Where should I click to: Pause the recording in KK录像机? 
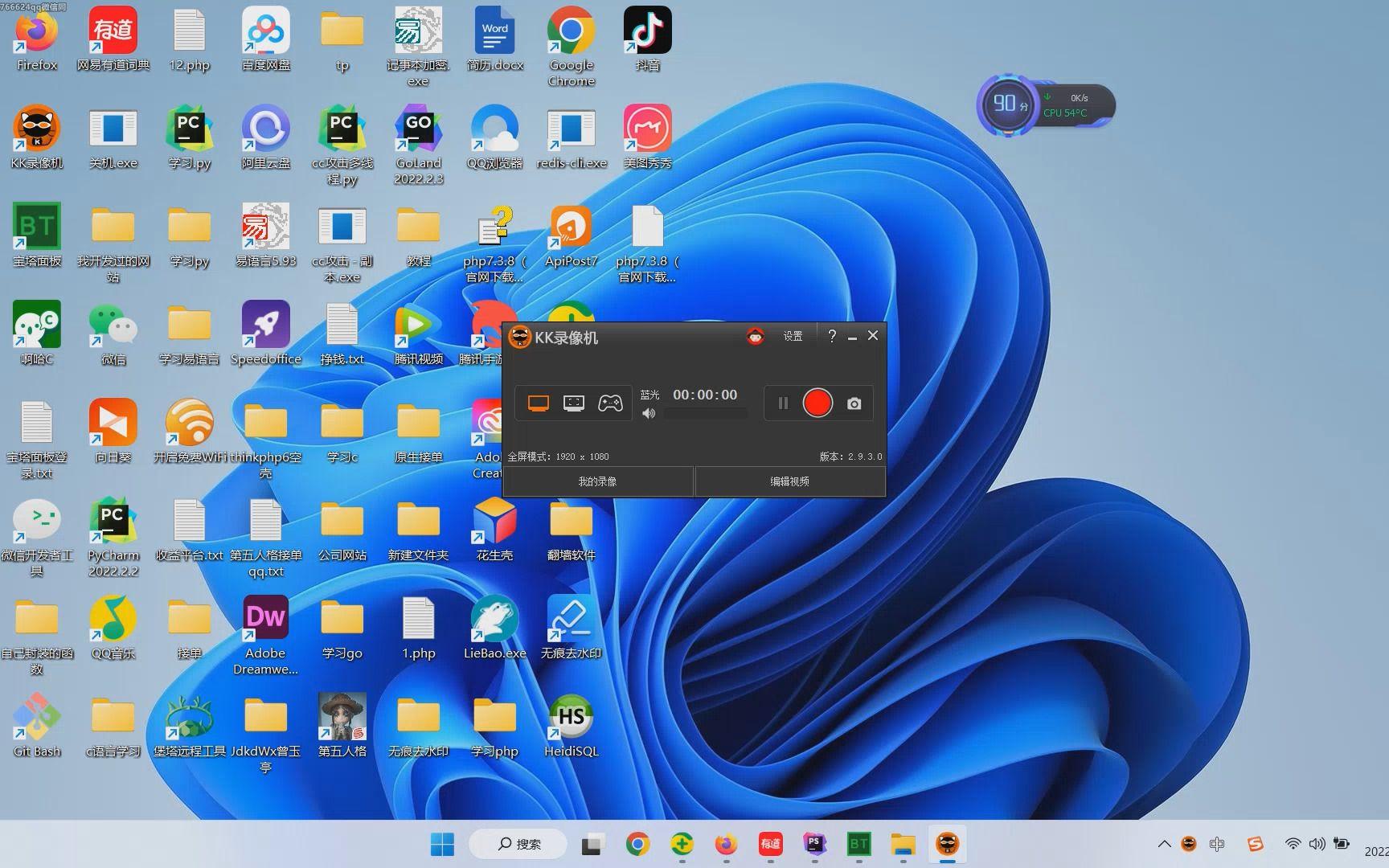point(783,403)
